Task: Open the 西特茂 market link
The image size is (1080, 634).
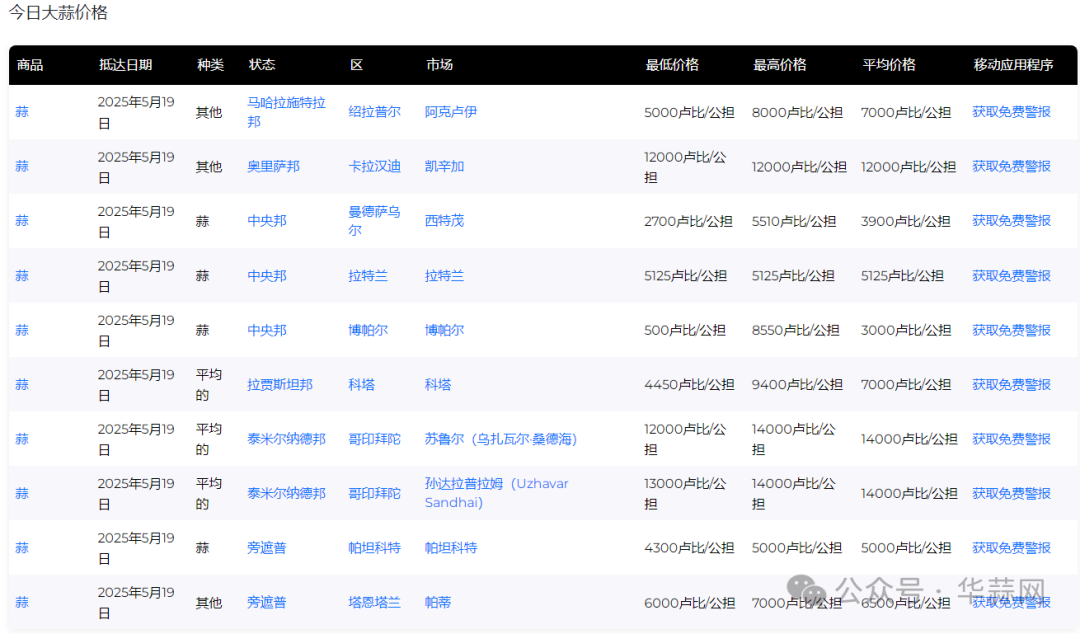Action: click(444, 220)
